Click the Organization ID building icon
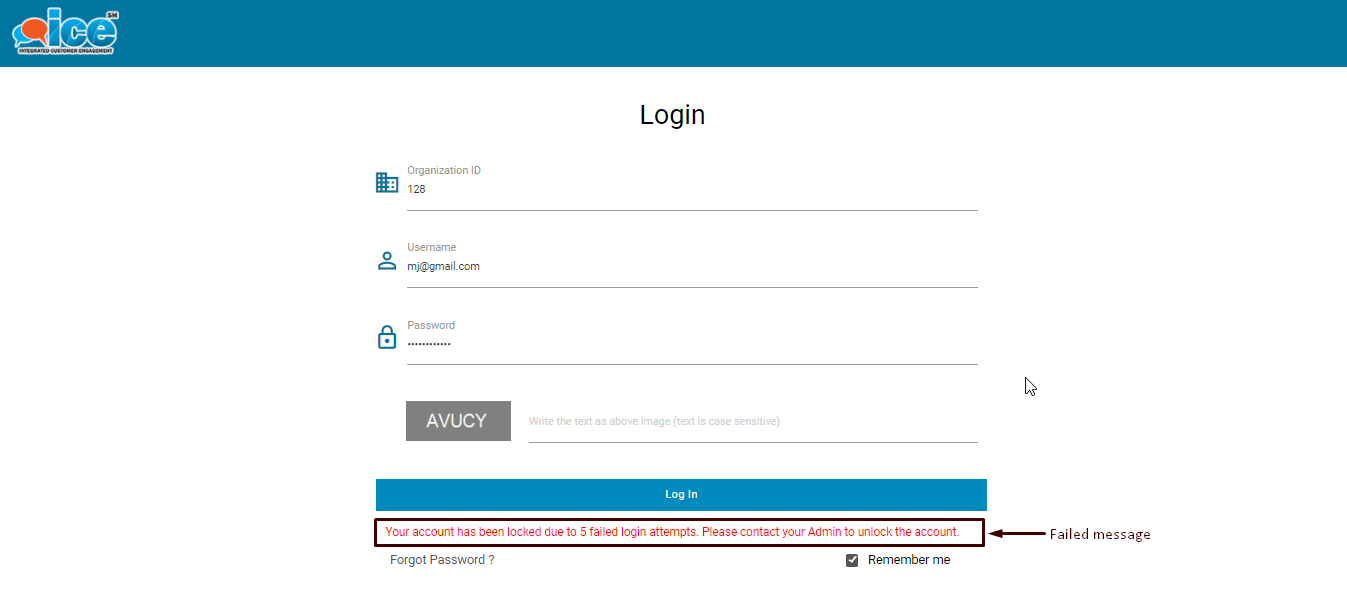1347x615 pixels. (x=387, y=182)
